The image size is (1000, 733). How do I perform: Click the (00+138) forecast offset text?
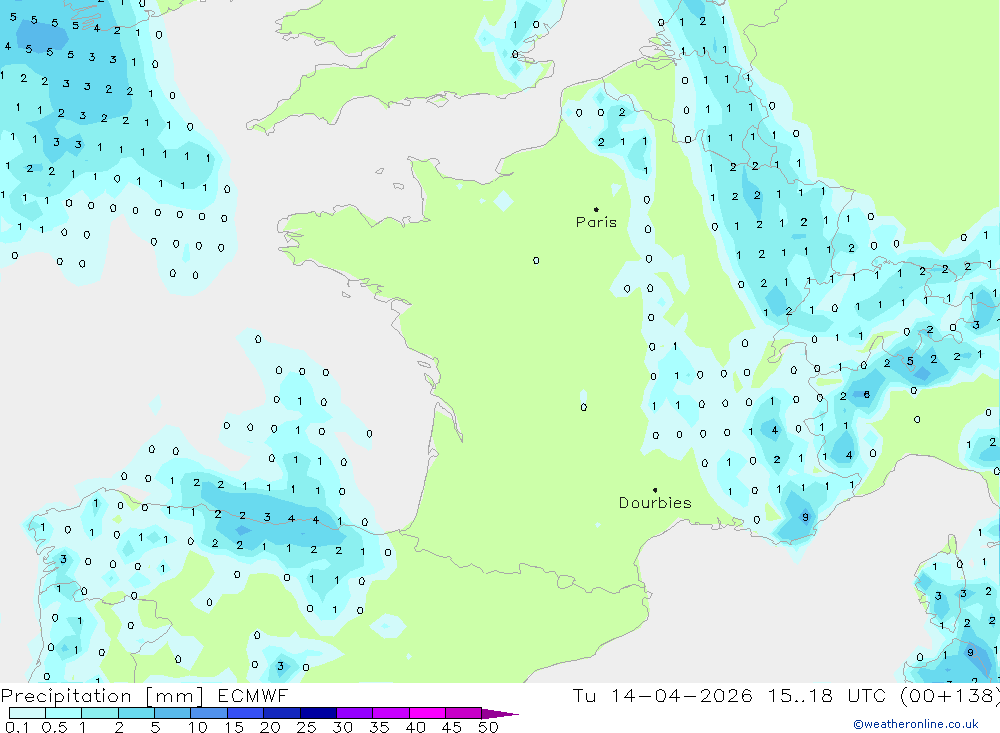pyautogui.click(x=950, y=696)
